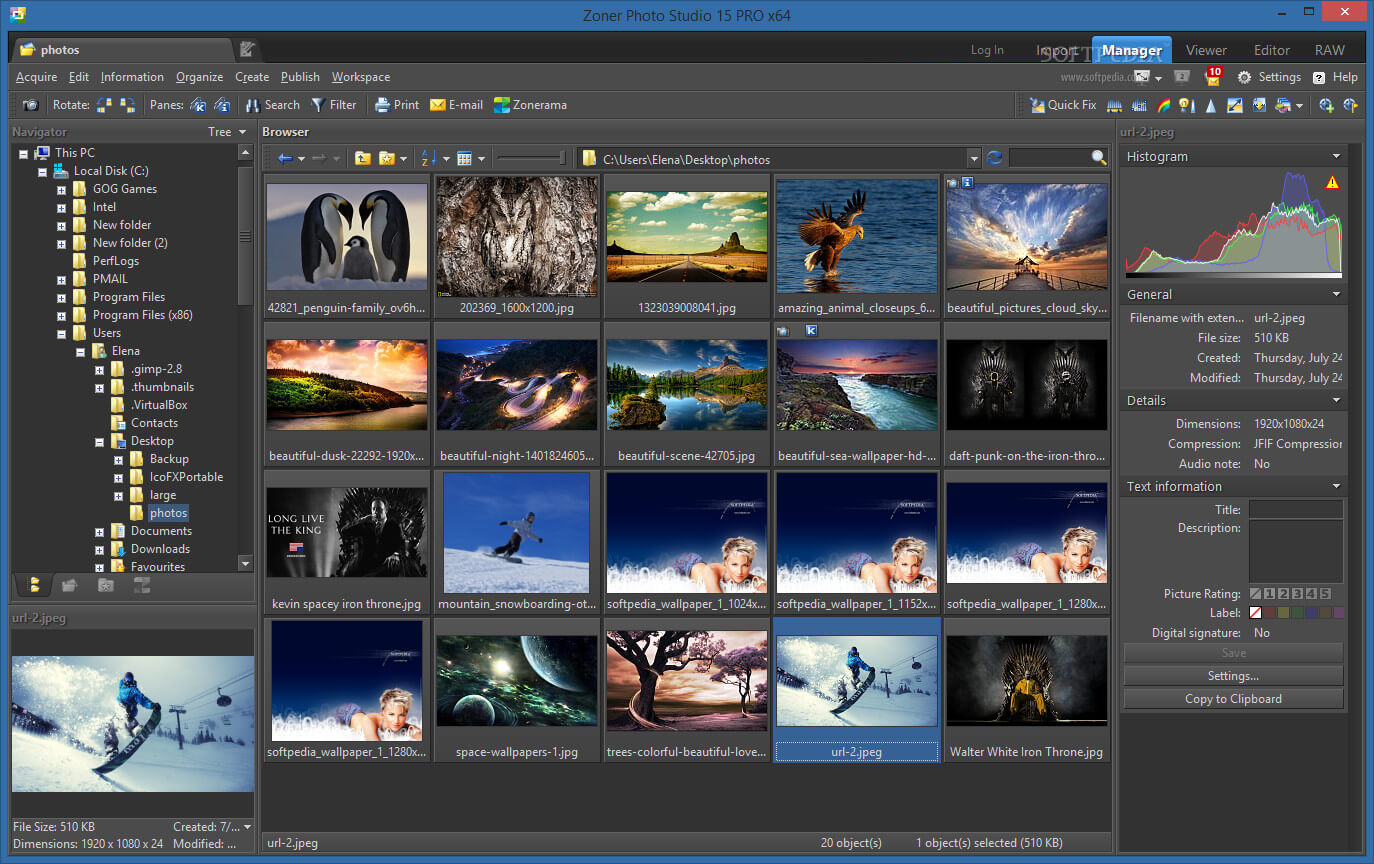Select the no-label crossed white swatch
This screenshot has width=1374, height=864.
click(x=1255, y=613)
